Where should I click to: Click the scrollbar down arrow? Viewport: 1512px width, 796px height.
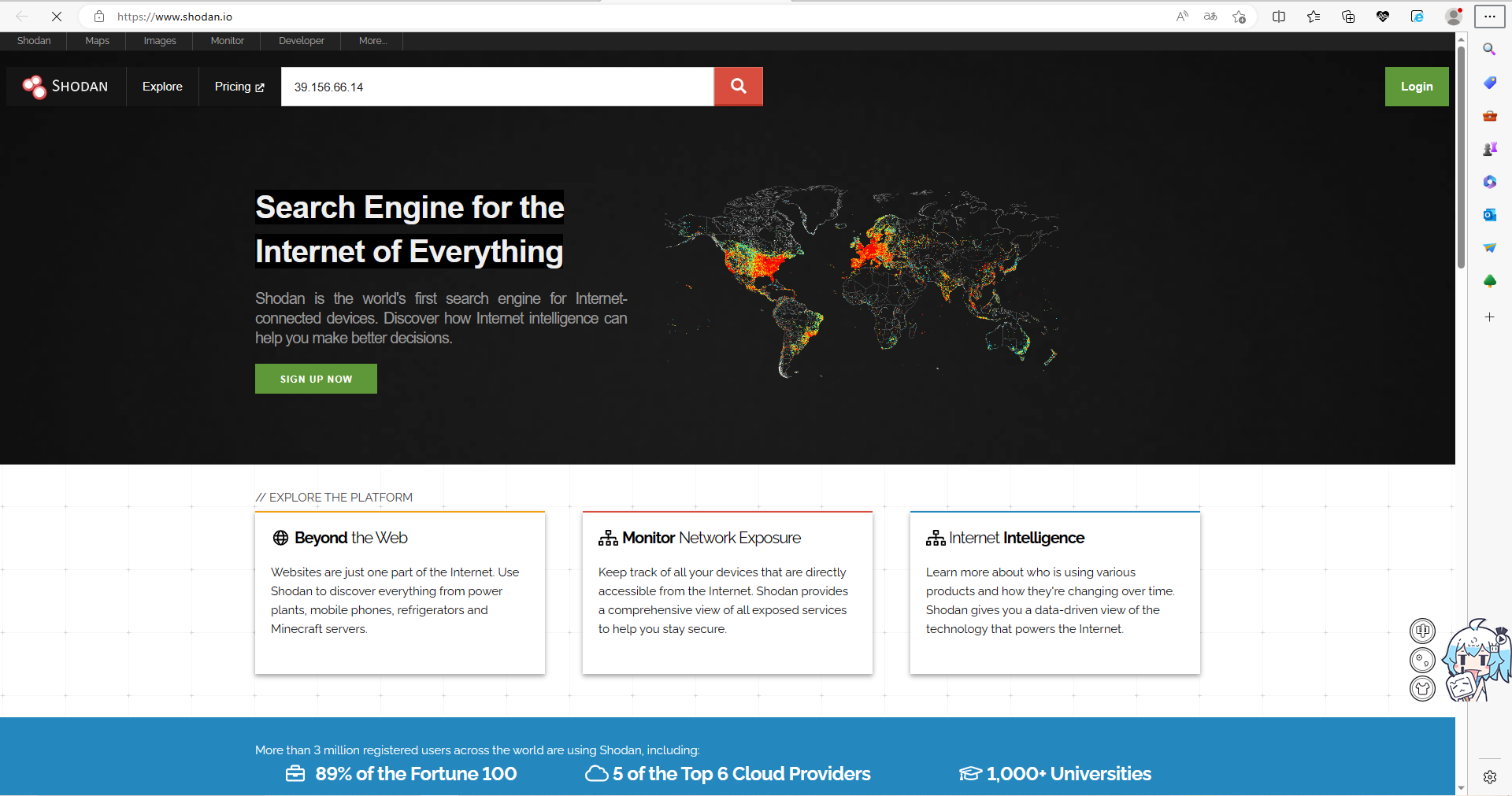(x=1461, y=788)
